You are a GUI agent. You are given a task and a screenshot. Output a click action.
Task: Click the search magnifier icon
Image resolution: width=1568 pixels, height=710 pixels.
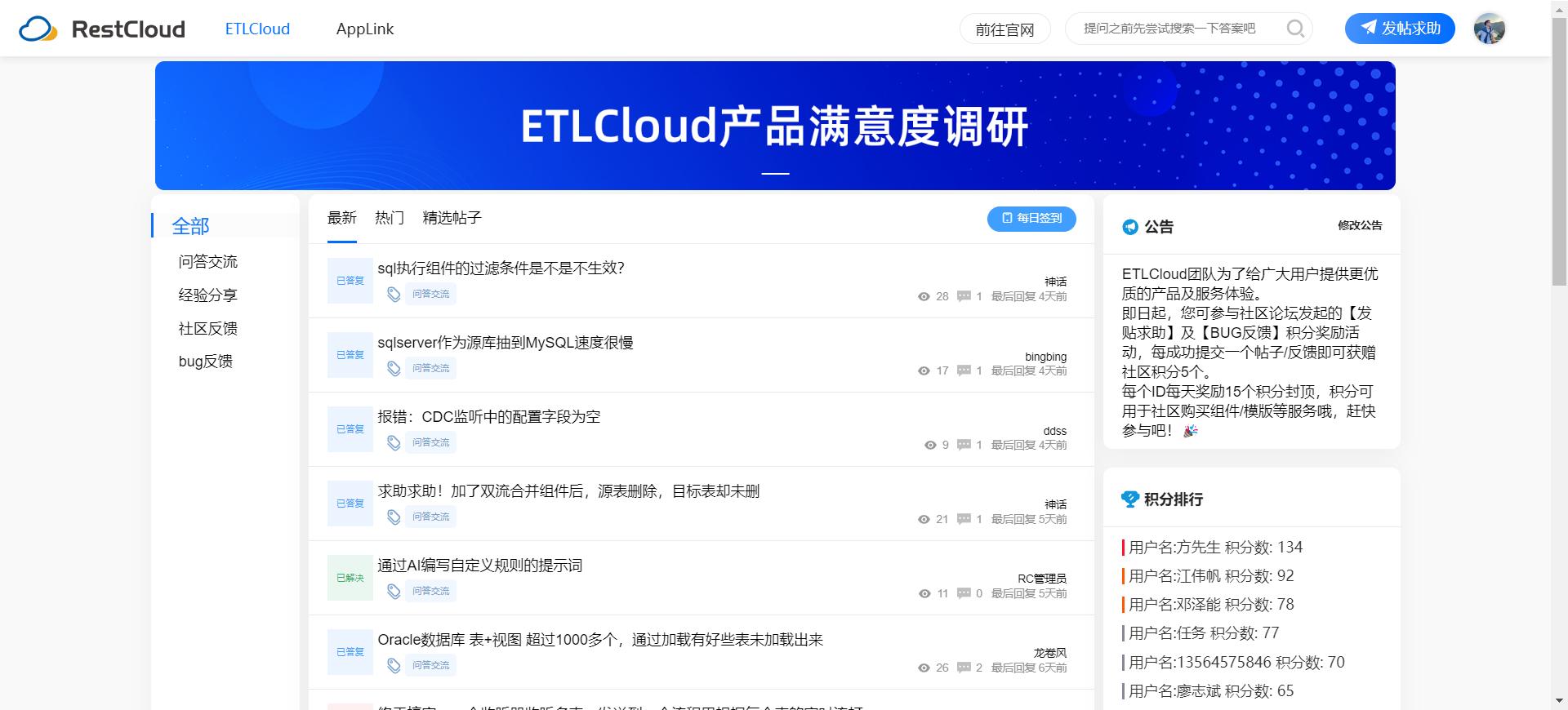click(x=1295, y=29)
